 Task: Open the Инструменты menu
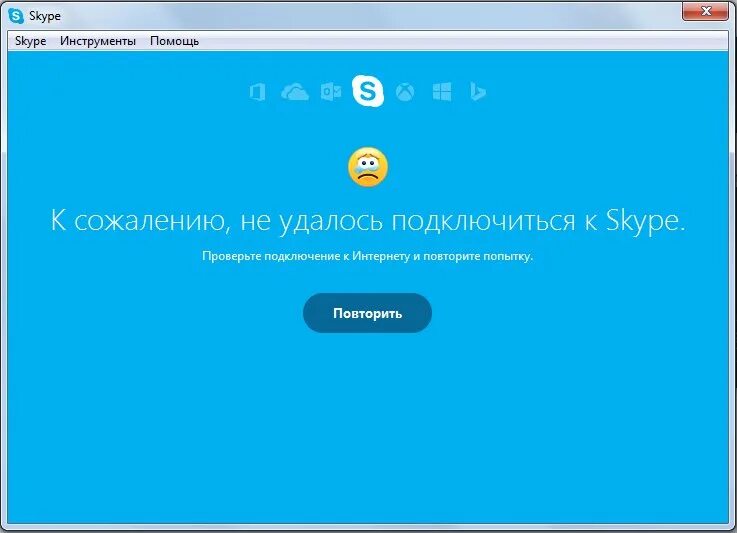[98, 41]
